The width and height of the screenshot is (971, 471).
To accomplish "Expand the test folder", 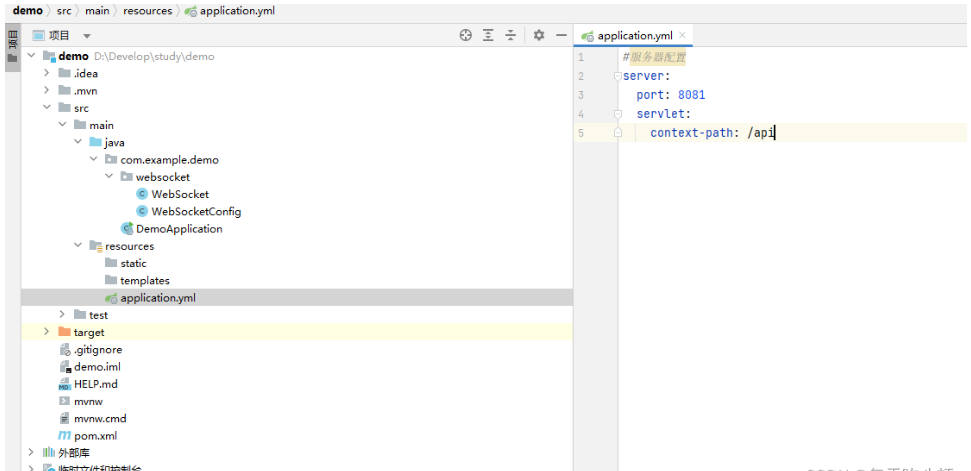I will point(62,315).
